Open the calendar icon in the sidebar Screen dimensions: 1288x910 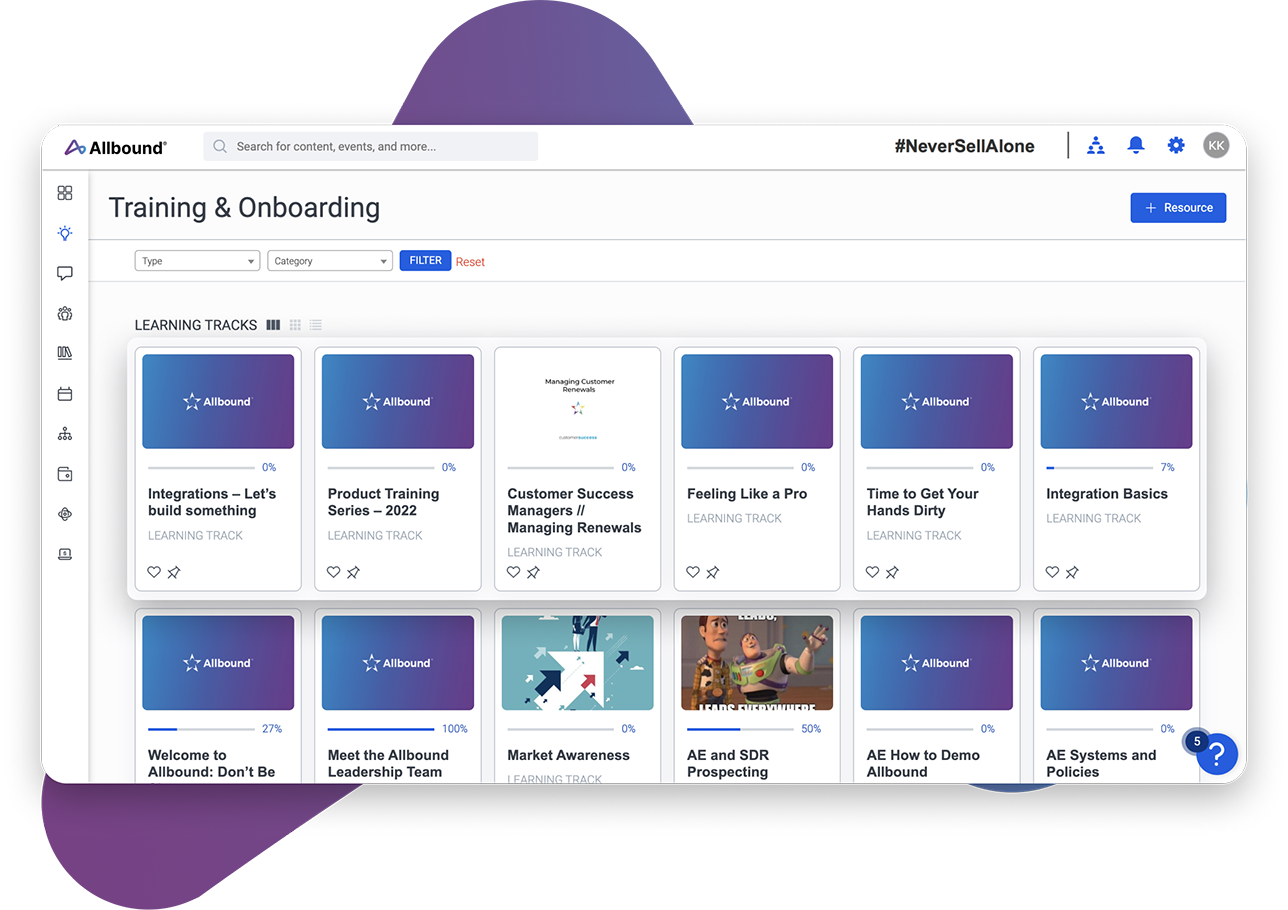point(65,393)
